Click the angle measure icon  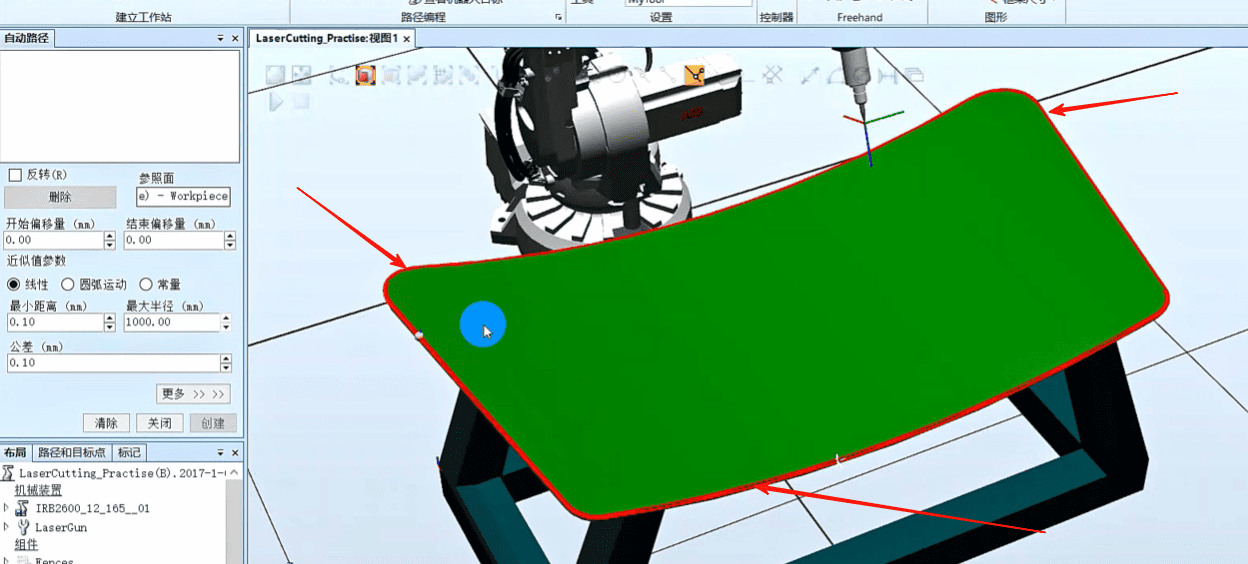836,75
